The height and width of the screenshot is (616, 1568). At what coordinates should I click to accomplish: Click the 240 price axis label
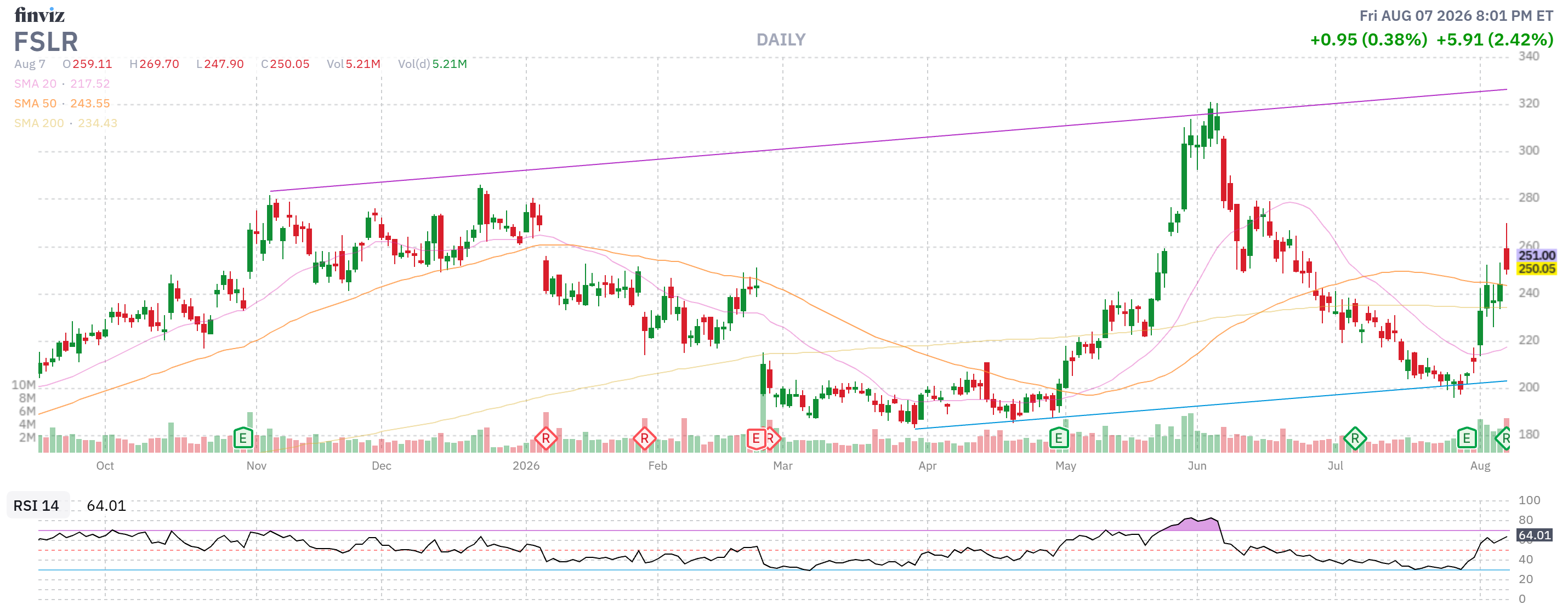(x=1529, y=293)
